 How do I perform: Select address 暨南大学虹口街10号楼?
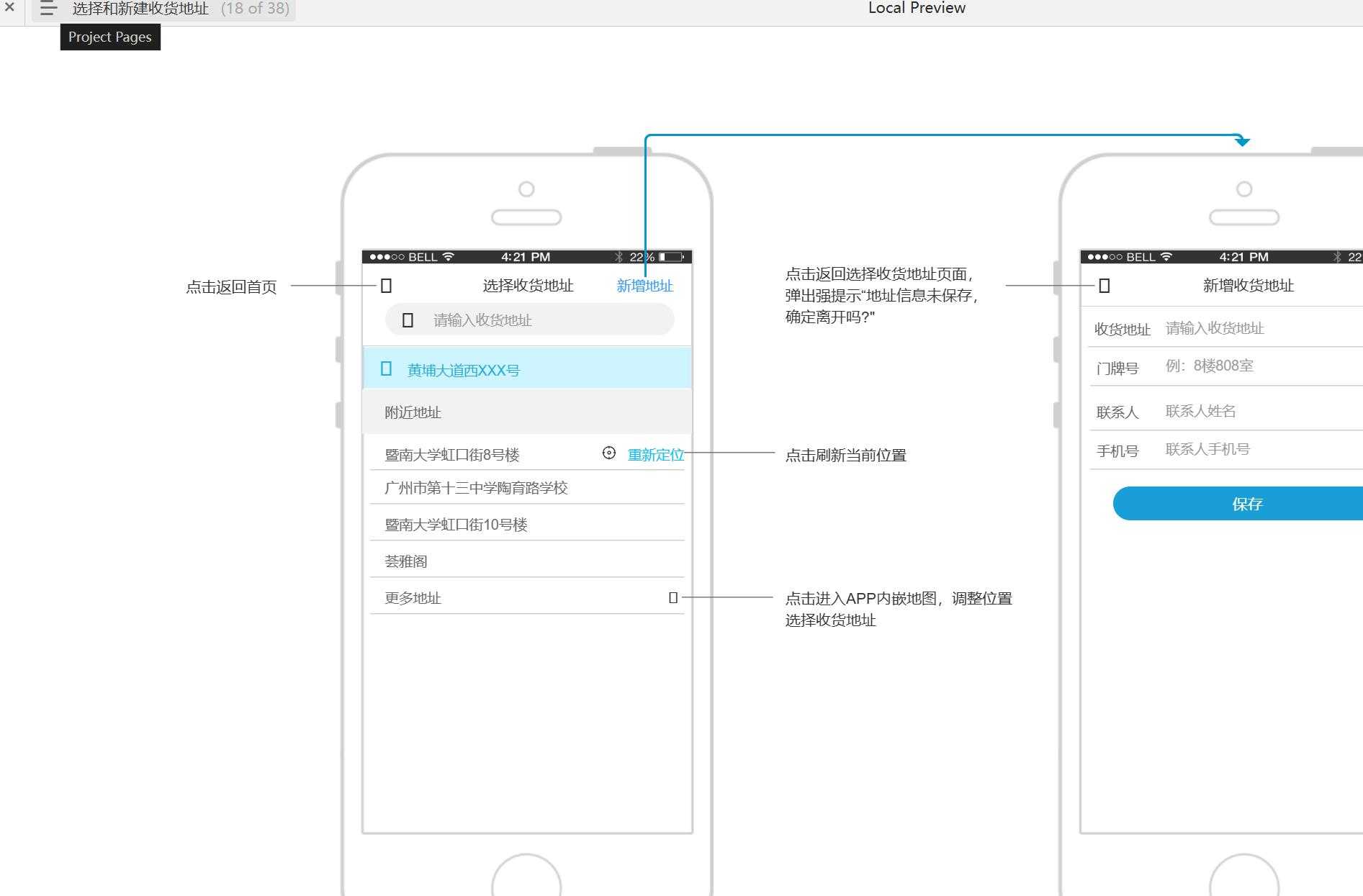tap(456, 525)
